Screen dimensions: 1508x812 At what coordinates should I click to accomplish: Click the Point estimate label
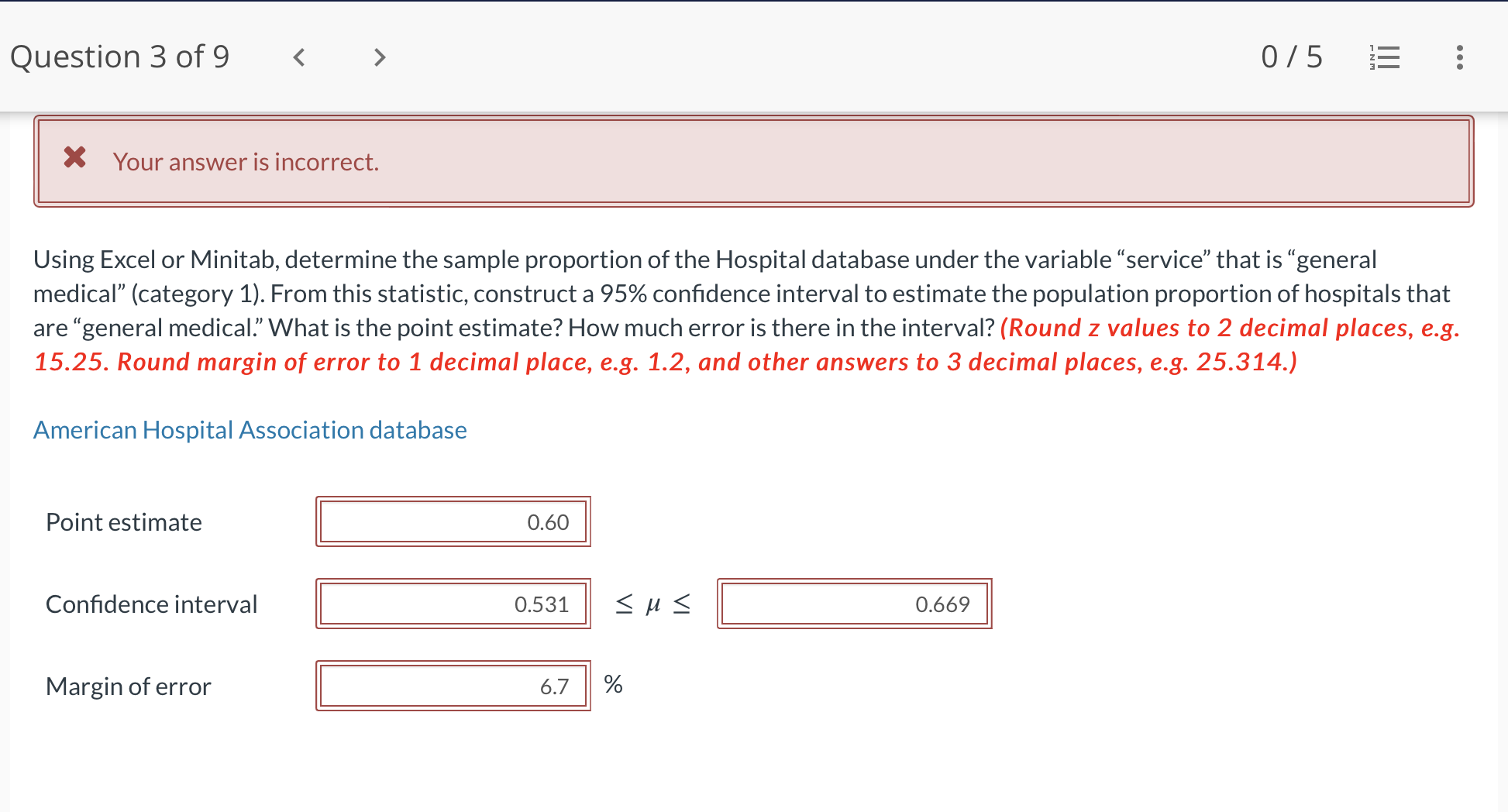123,521
